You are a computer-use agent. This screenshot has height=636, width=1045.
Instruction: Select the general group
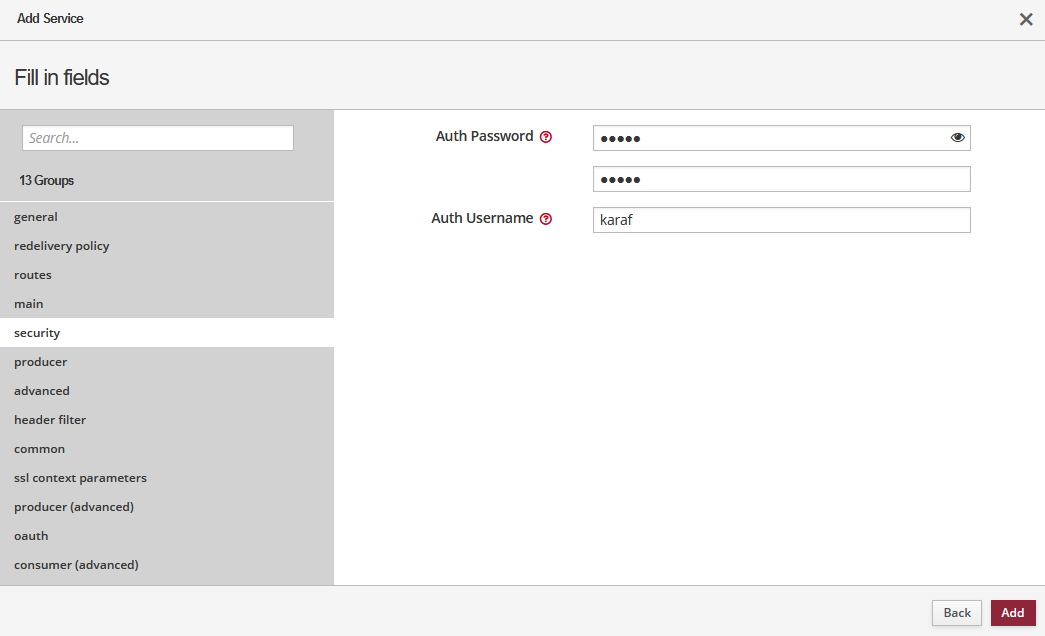point(36,217)
